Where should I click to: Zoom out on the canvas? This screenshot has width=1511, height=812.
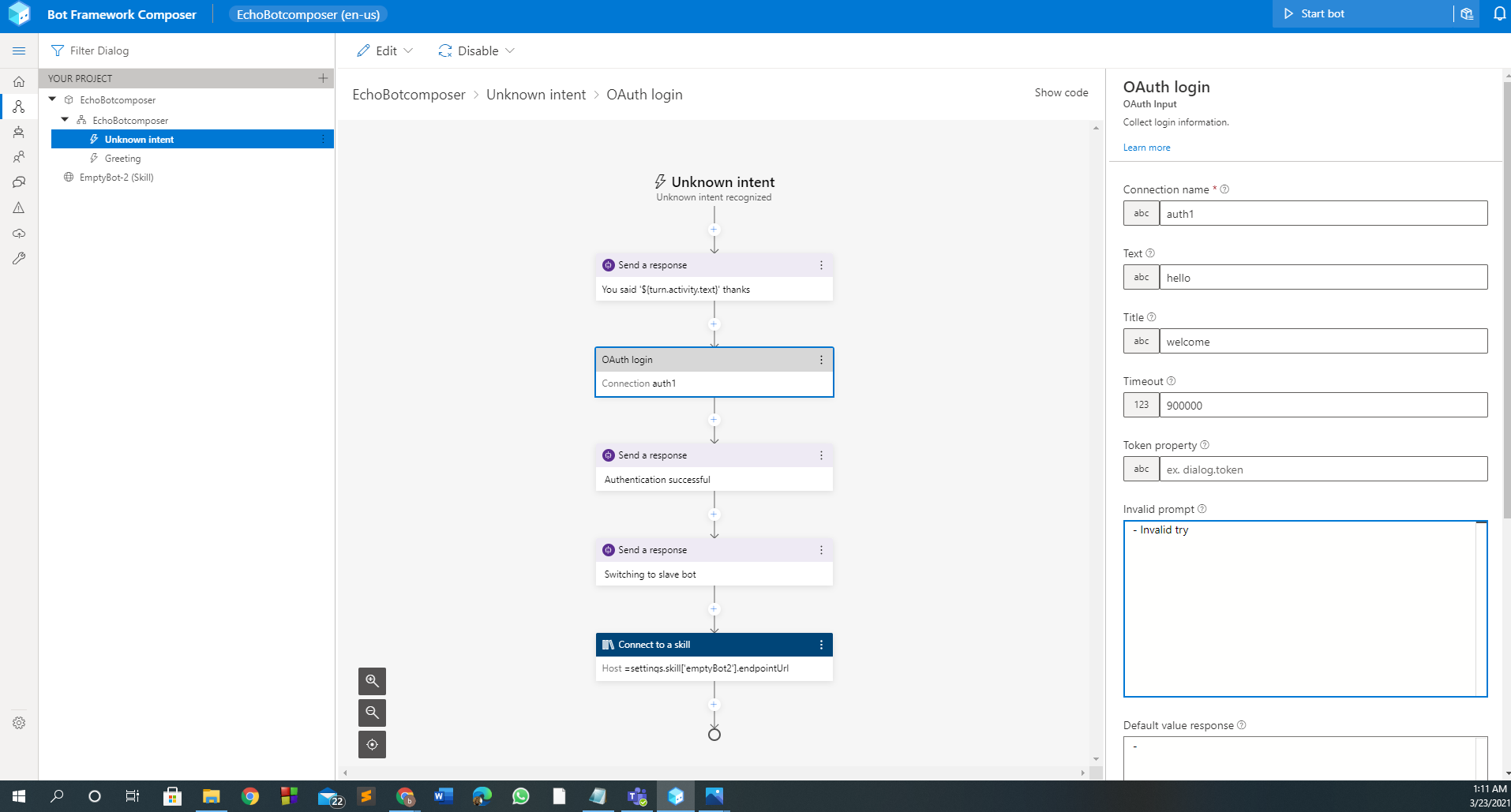point(372,713)
